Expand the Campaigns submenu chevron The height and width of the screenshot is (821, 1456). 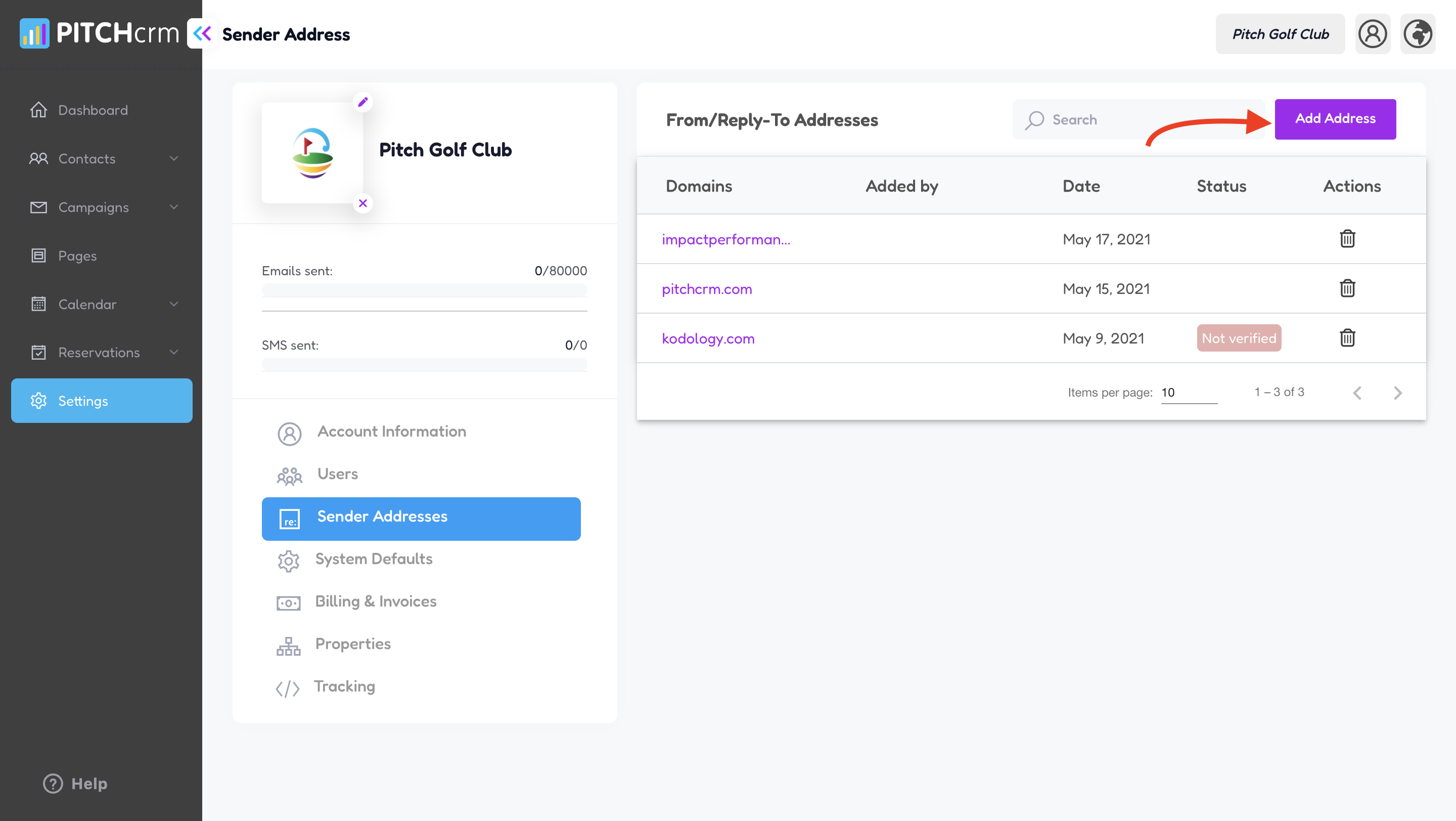click(174, 207)
